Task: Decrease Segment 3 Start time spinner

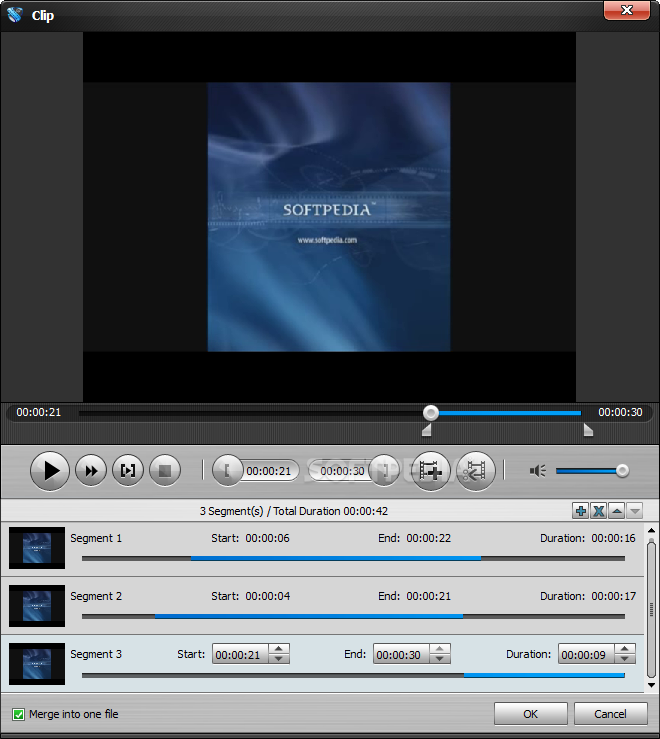Action: click(279, 659)
